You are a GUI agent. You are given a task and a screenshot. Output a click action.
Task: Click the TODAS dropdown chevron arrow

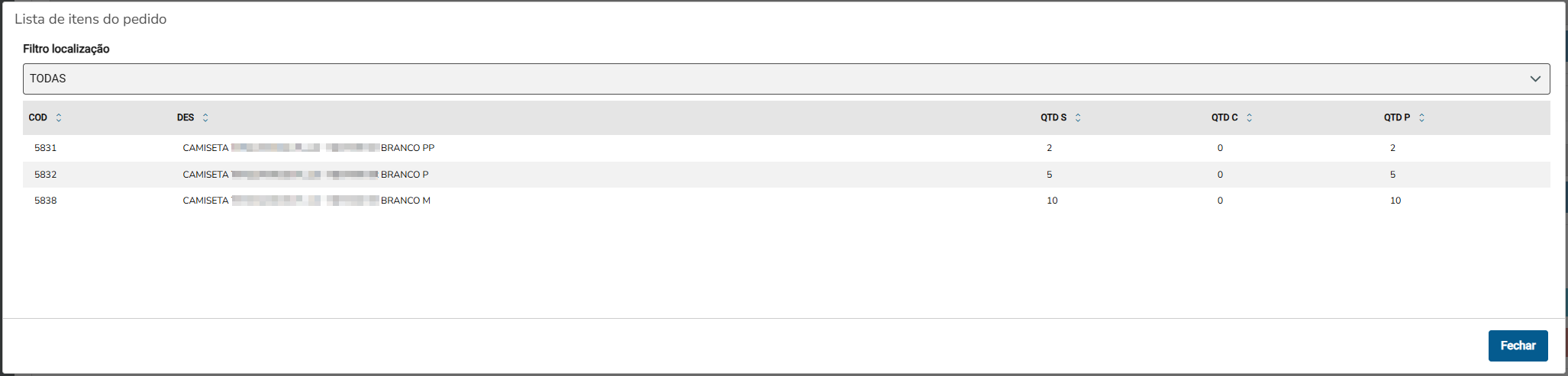click(1535, 79)
